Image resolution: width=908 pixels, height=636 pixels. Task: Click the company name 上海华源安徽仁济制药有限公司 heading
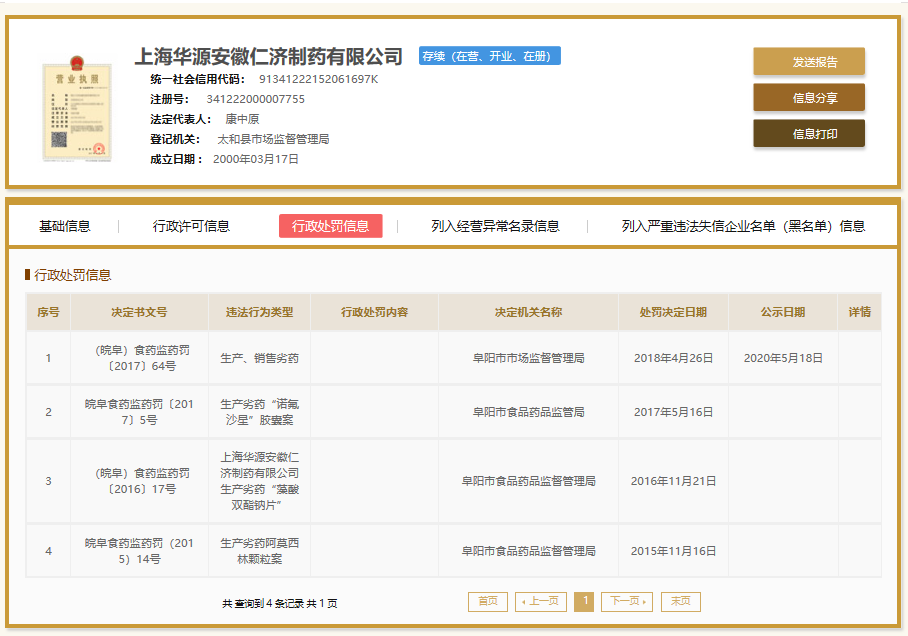click(x=268, y=56)
